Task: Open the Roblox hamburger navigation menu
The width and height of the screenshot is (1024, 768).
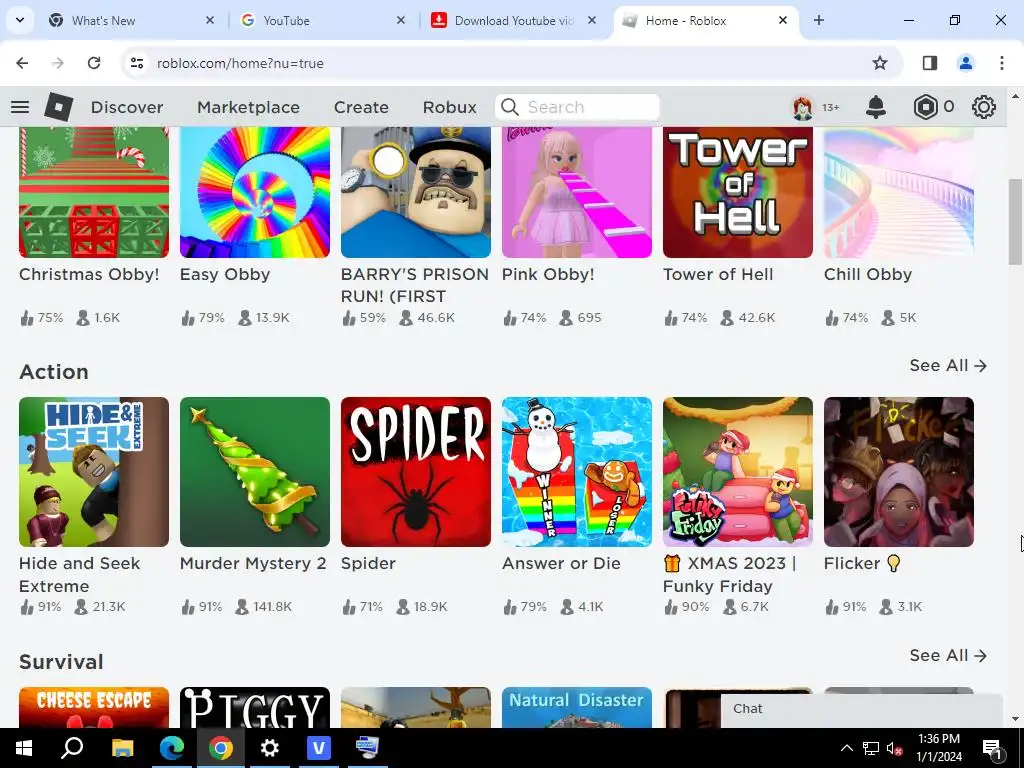Action: (x=20, y=107)
